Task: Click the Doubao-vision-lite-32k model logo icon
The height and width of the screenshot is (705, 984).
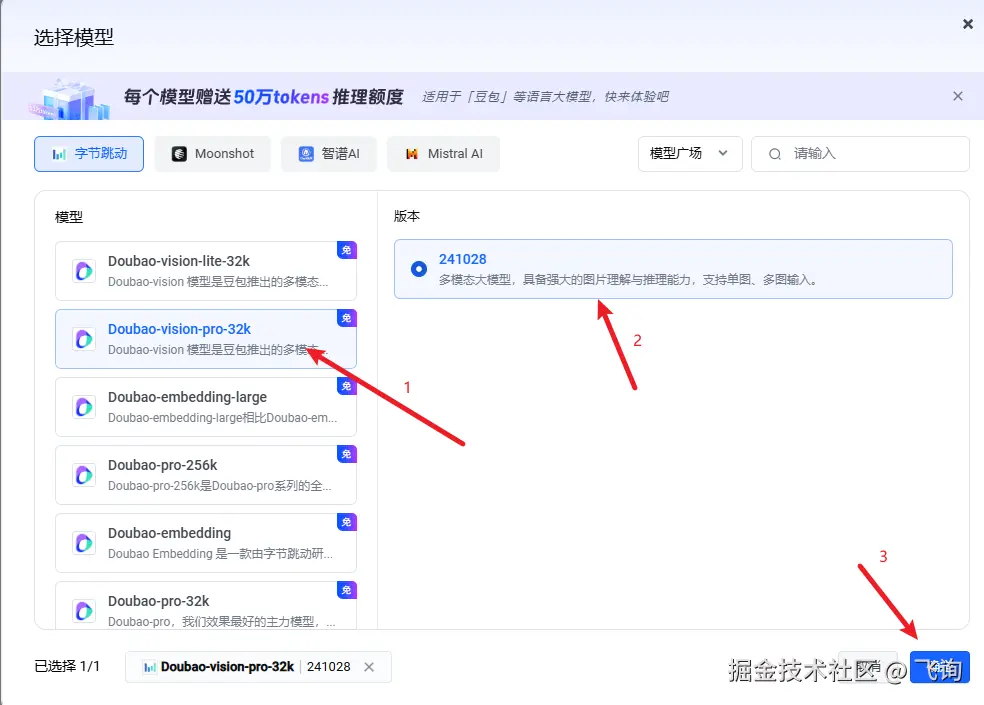Action: pyautogui.click(x=84, y=271)
